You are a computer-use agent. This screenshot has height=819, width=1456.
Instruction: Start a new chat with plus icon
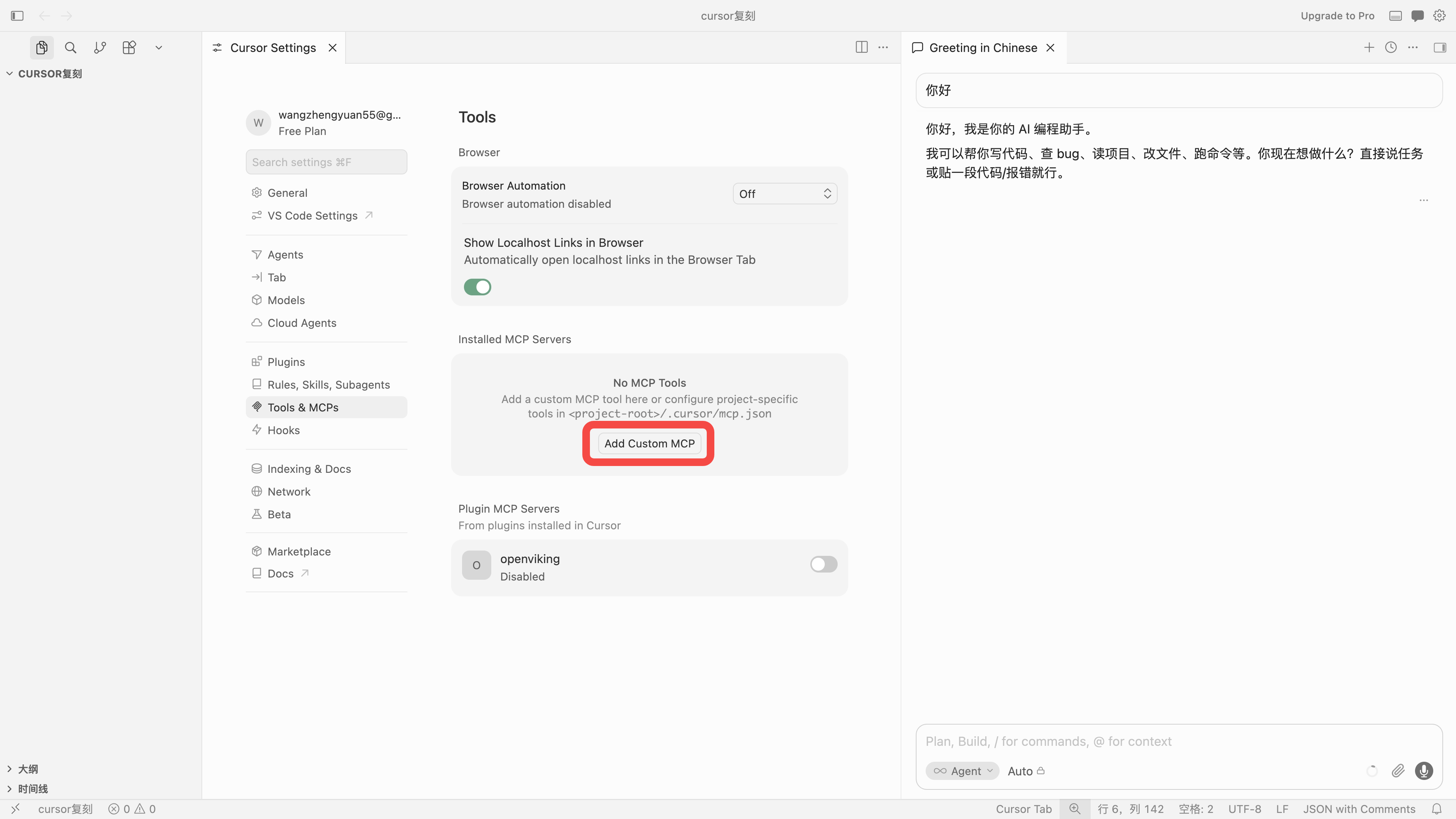[1369, 47]
